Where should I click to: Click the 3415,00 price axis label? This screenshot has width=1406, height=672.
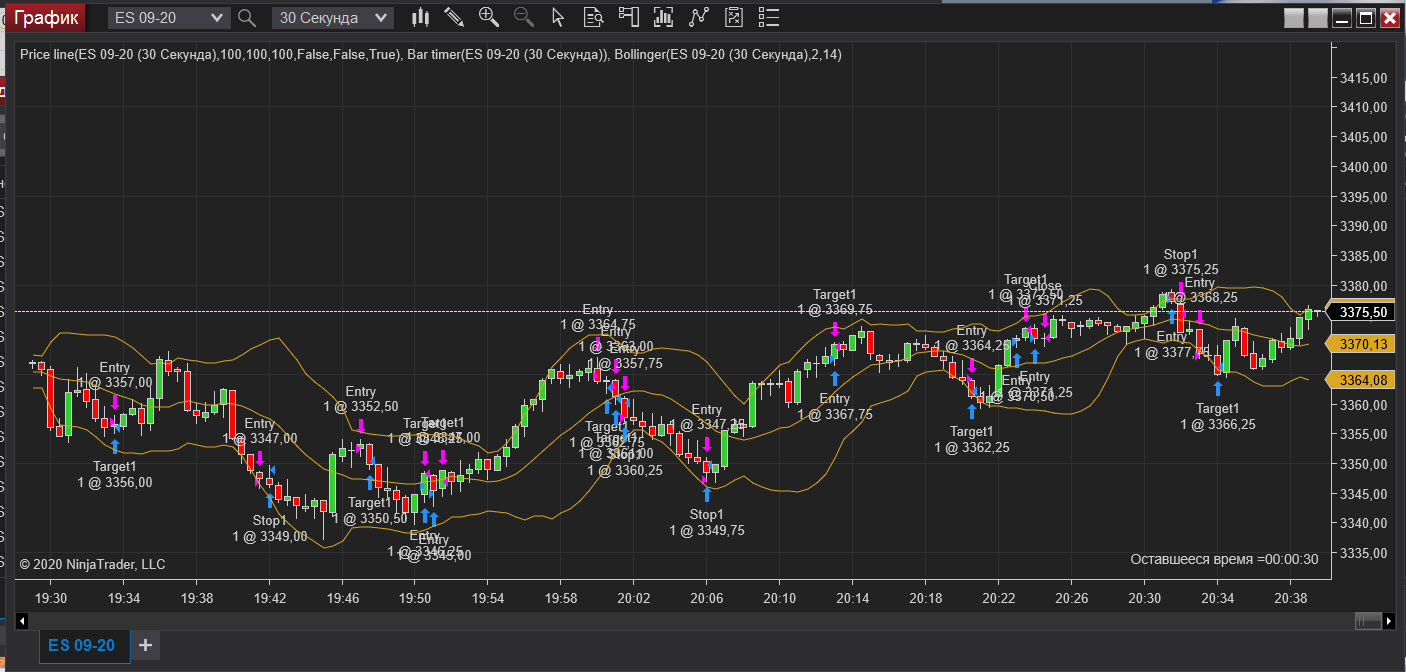point(1363,77)
